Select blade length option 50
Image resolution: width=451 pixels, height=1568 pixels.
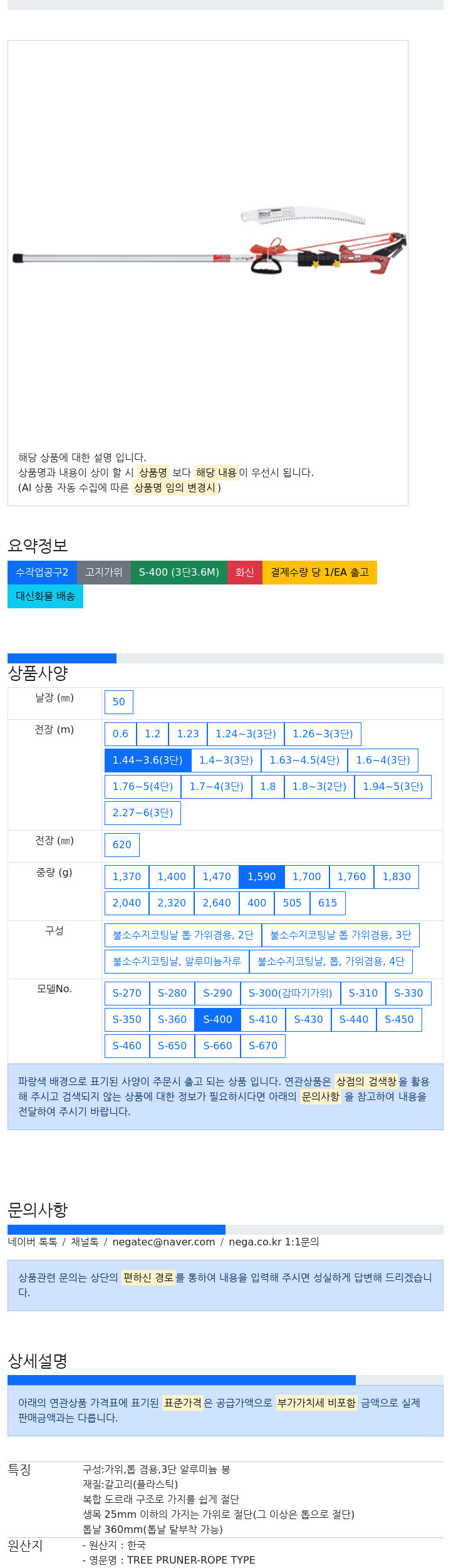tap(119, 702)
